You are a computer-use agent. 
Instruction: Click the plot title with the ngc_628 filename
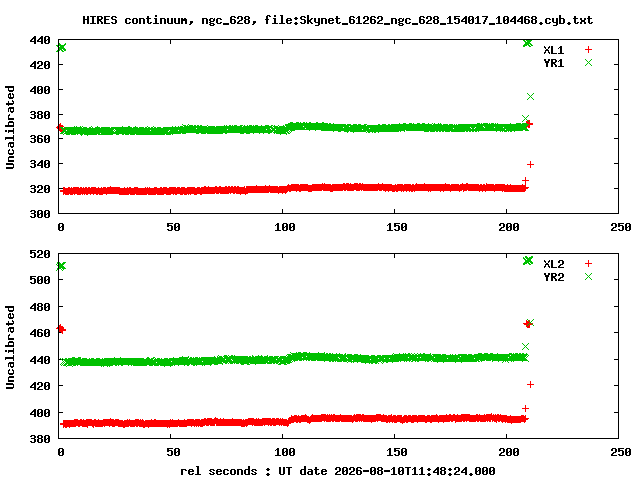(x=338, y=20)
